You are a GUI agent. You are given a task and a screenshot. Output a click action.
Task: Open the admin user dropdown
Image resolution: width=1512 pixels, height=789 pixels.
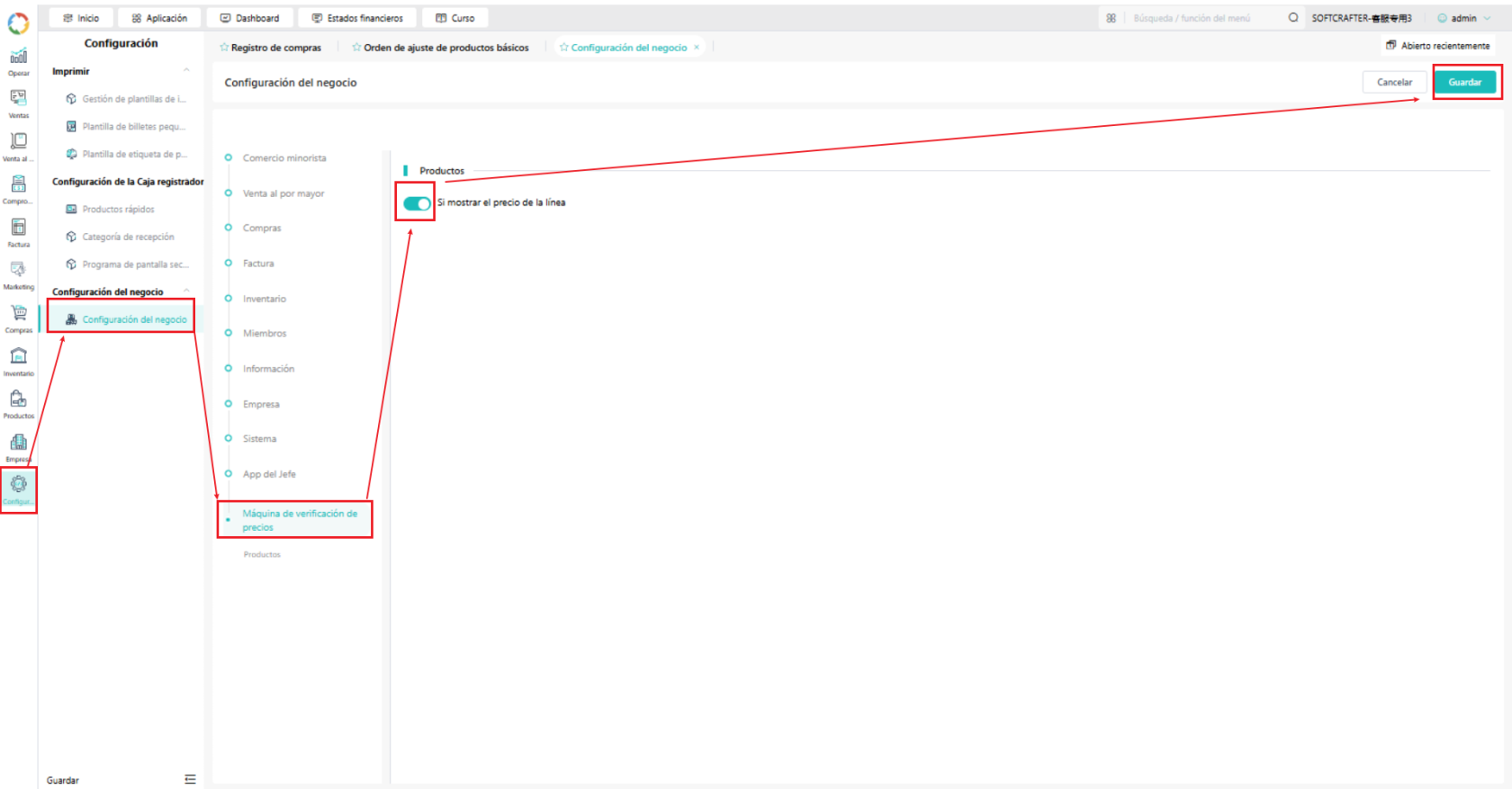[1463, 18]
